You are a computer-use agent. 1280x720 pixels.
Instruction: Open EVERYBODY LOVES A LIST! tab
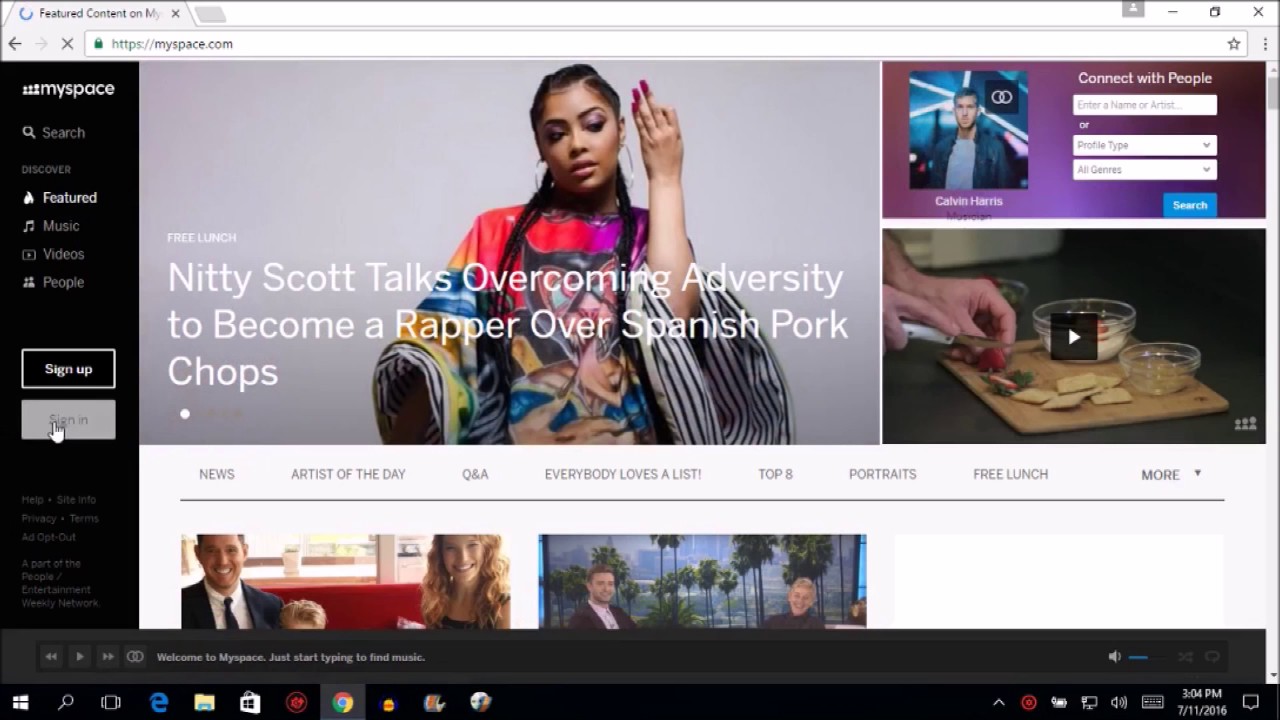pyautogui.click(x=623, y=474)
